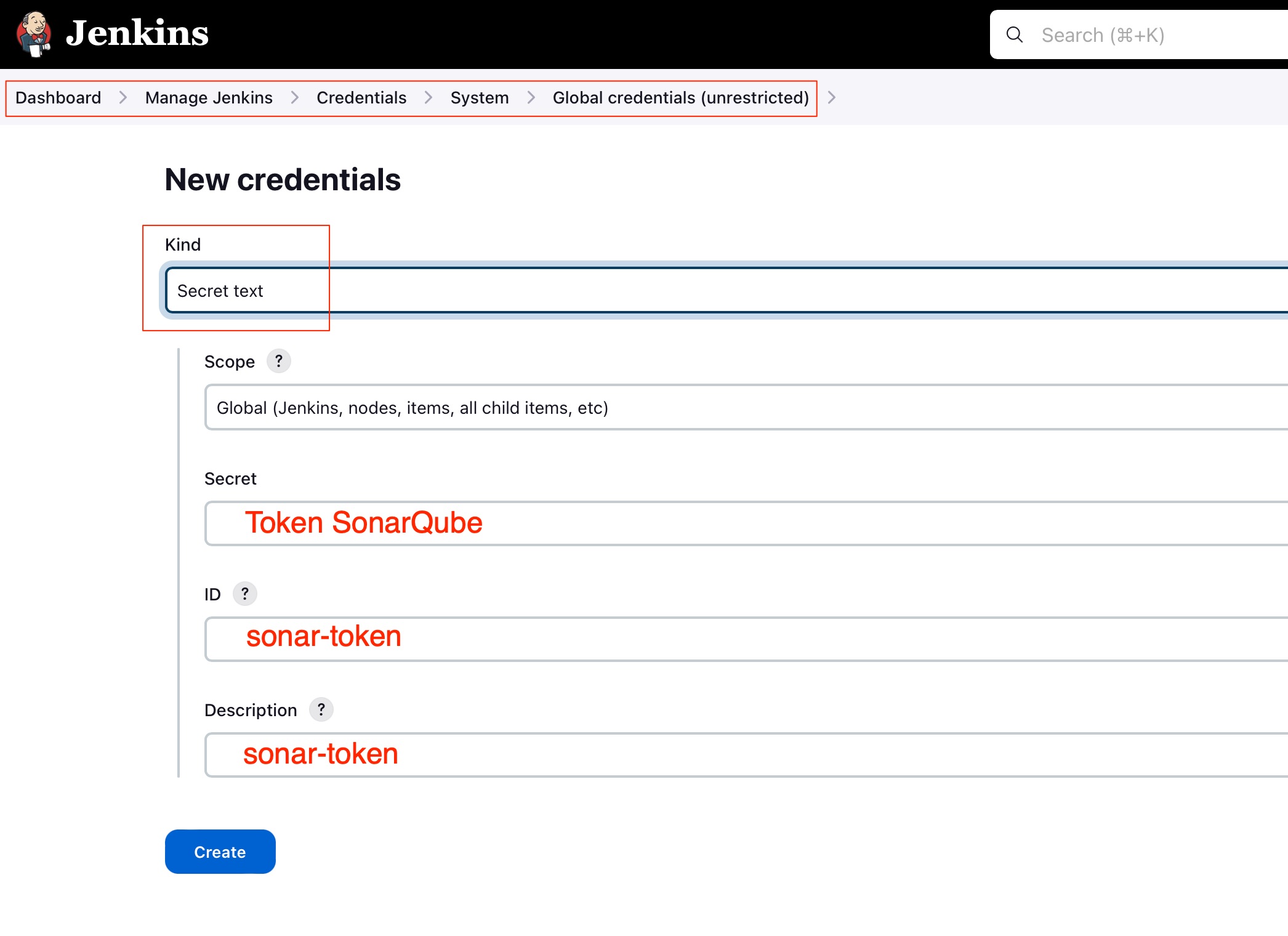Click chevron after Dashboard breadcrumb
The height and width of the screenshot is (936, 1288).
pyautogui.click(x=123, y=98)
